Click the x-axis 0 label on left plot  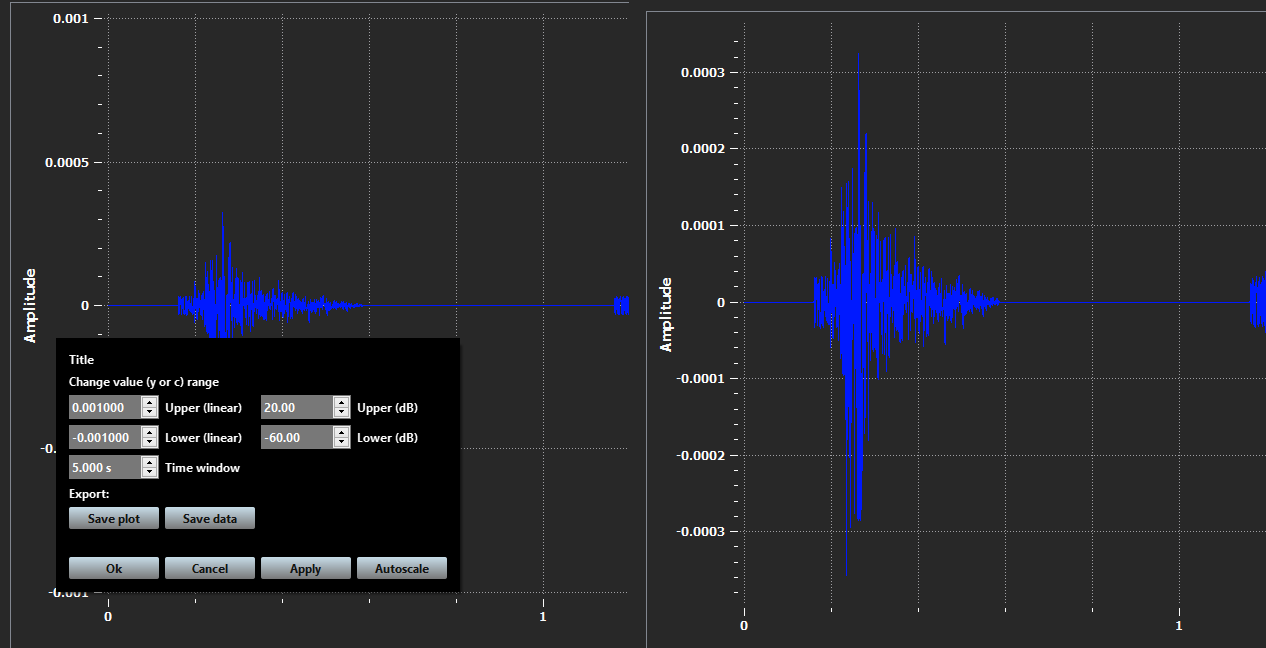(108, 617)
